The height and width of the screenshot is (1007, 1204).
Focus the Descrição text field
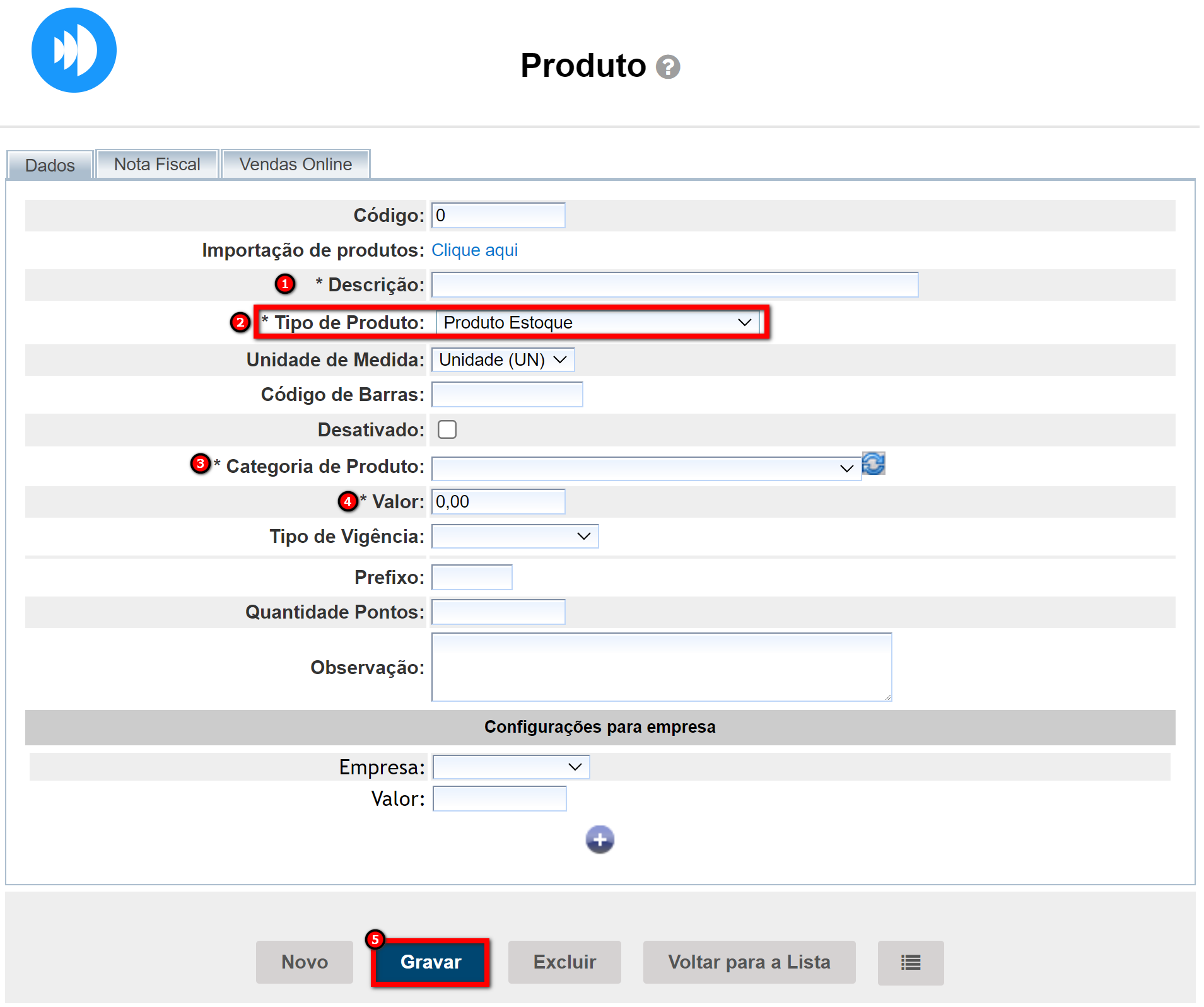tap(674, 285)
